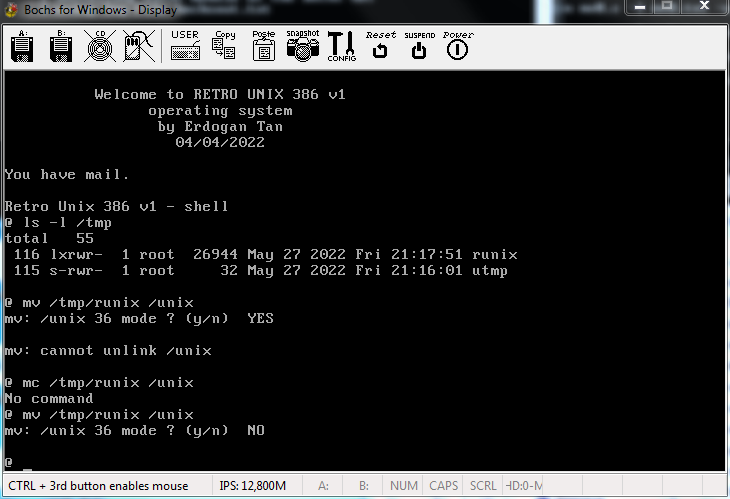730x499 pixels.
Task: Click the A: status bar indicator
Action: pos(323,486)
